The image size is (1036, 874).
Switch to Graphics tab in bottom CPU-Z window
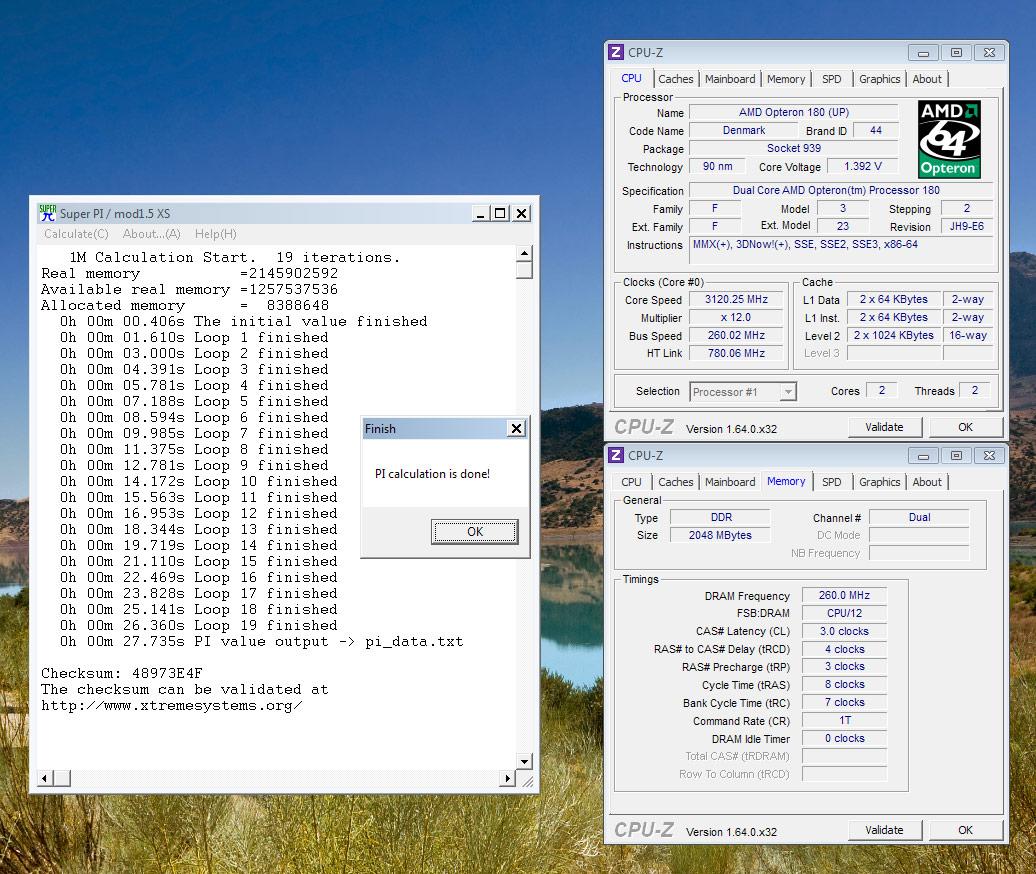pos(879,482)
